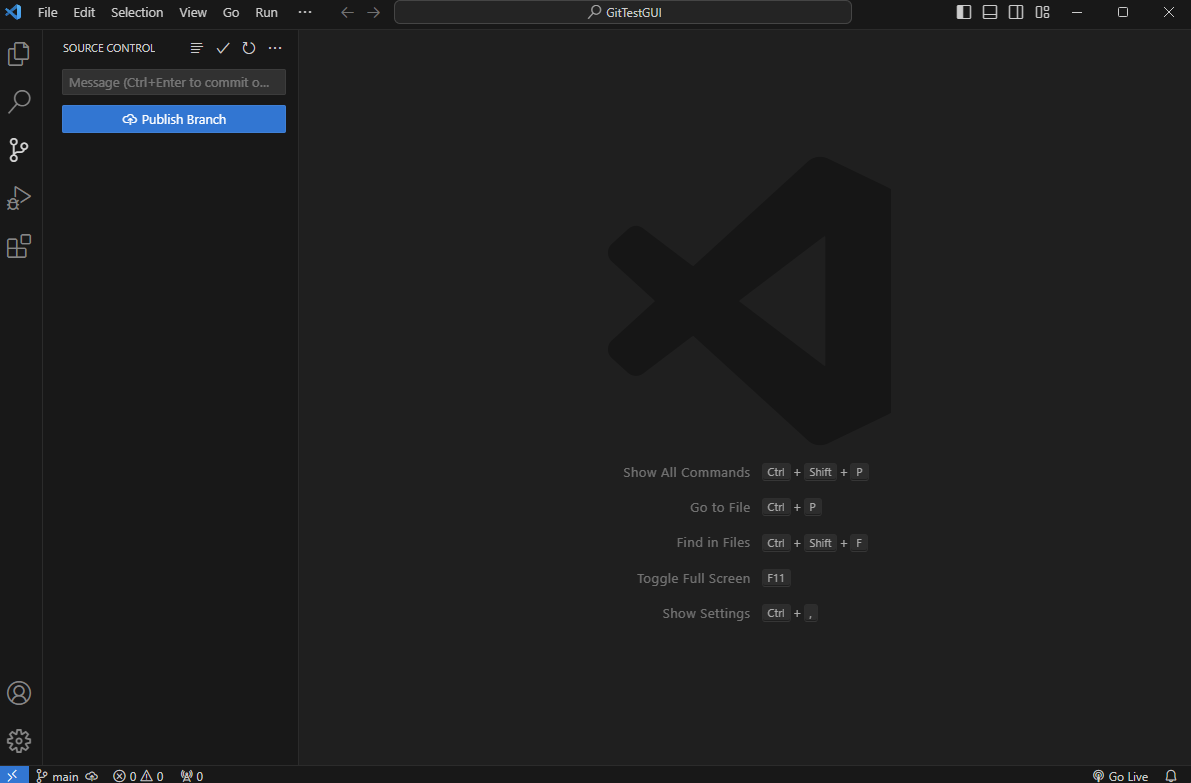Open the View menu
Image resolution: width=1191 pixels, height=783 pixels.
(x=193, y=12)
